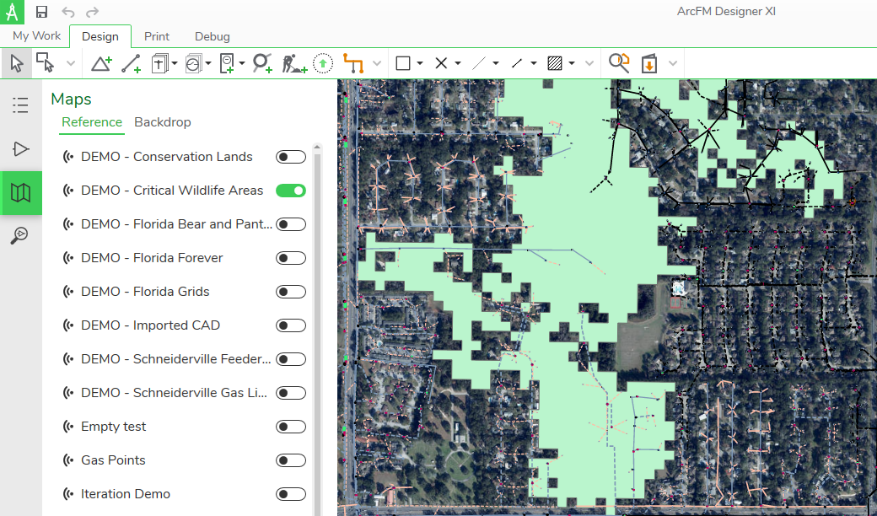Open the My Work tab
The height and width of the screenshot is (516, 877).
pyautogui.click(x=36, y=36)
